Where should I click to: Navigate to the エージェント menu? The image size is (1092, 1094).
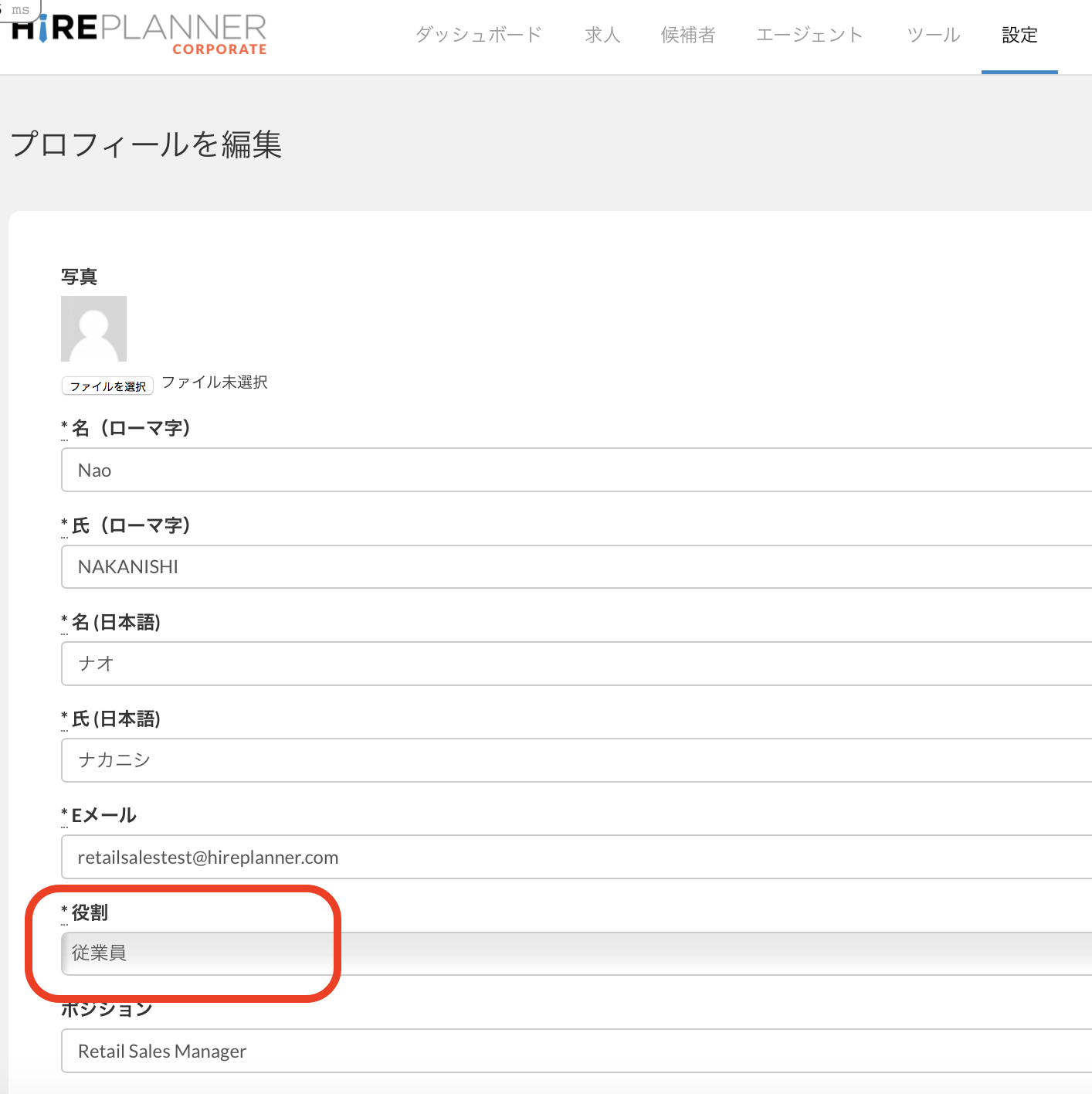809,35
